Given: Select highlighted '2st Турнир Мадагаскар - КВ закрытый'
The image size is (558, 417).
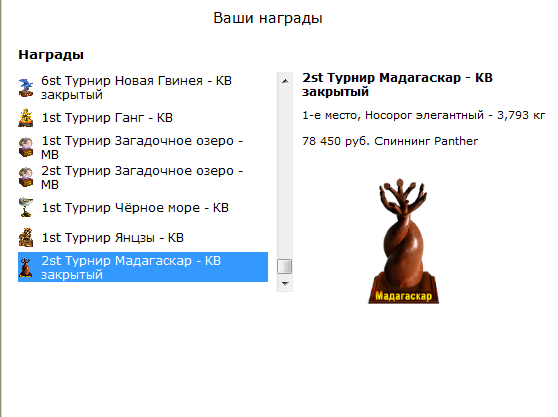Looking at the screenshot, I should point(143,267).
